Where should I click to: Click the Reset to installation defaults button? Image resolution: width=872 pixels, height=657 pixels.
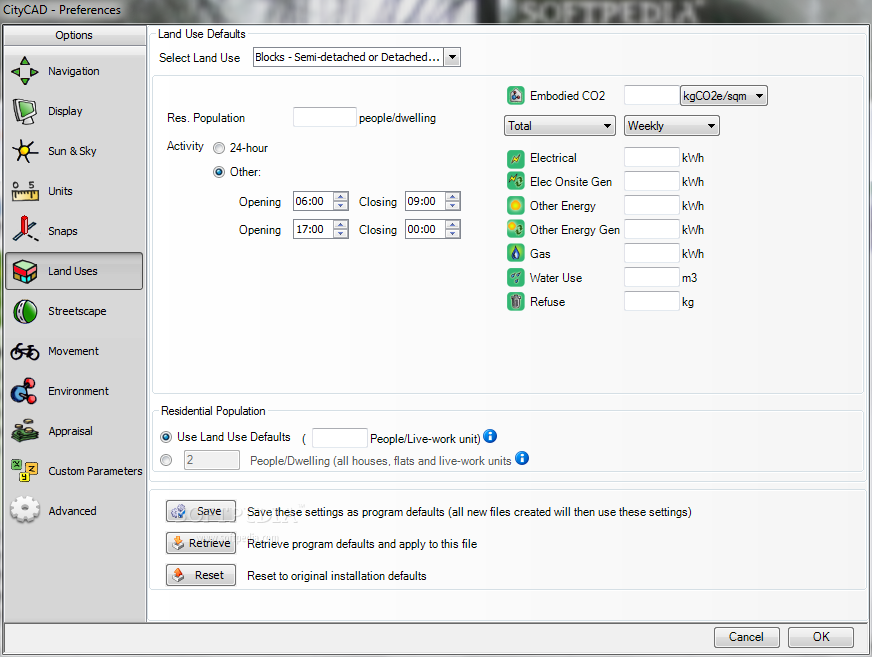point(201,575)
